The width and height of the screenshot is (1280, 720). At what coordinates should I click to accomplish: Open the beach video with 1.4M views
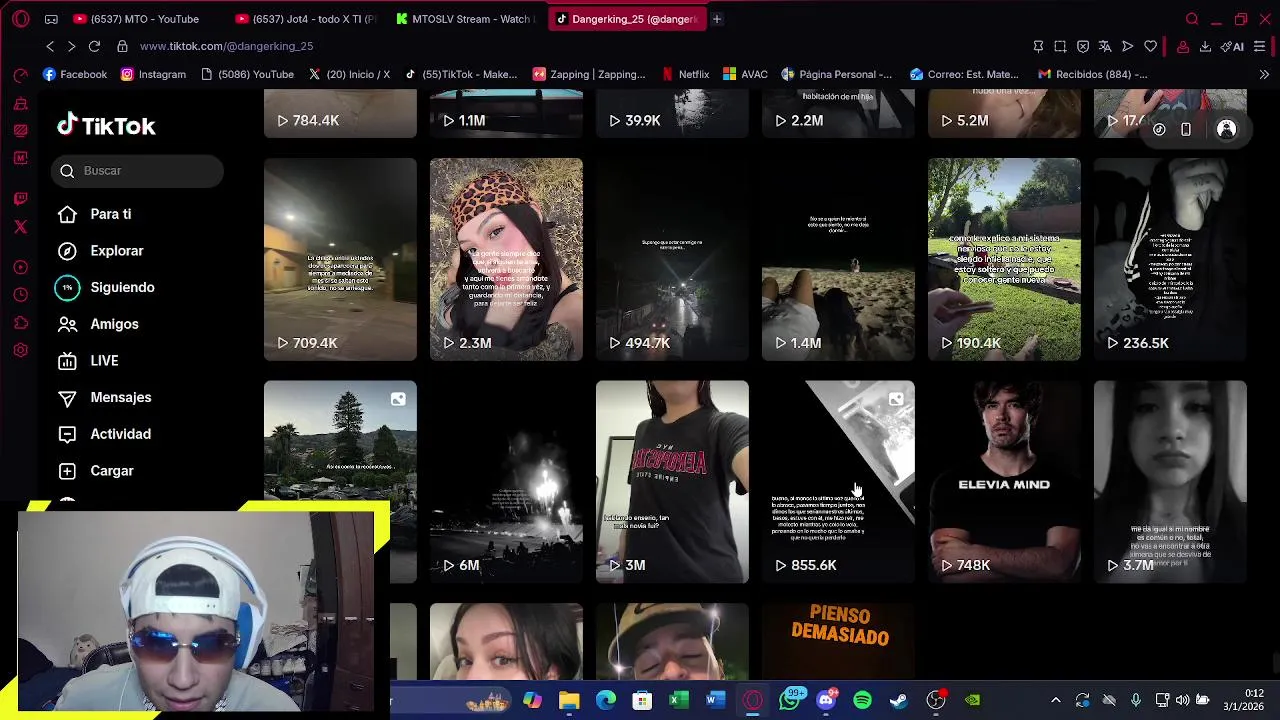[838, 259]
